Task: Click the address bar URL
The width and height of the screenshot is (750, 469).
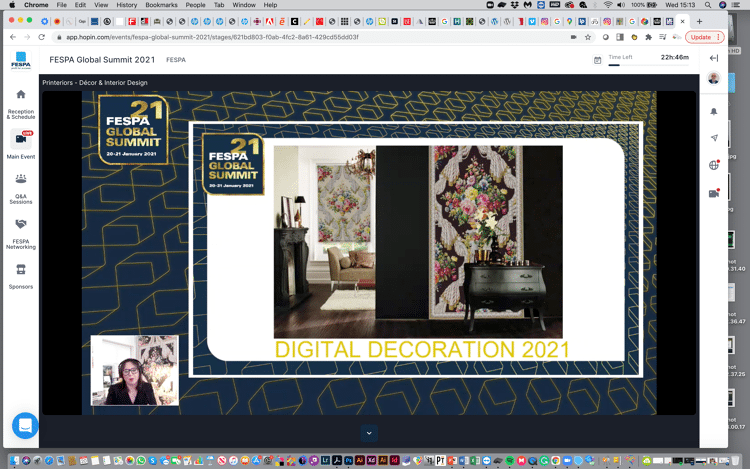Action: point(212,37)
